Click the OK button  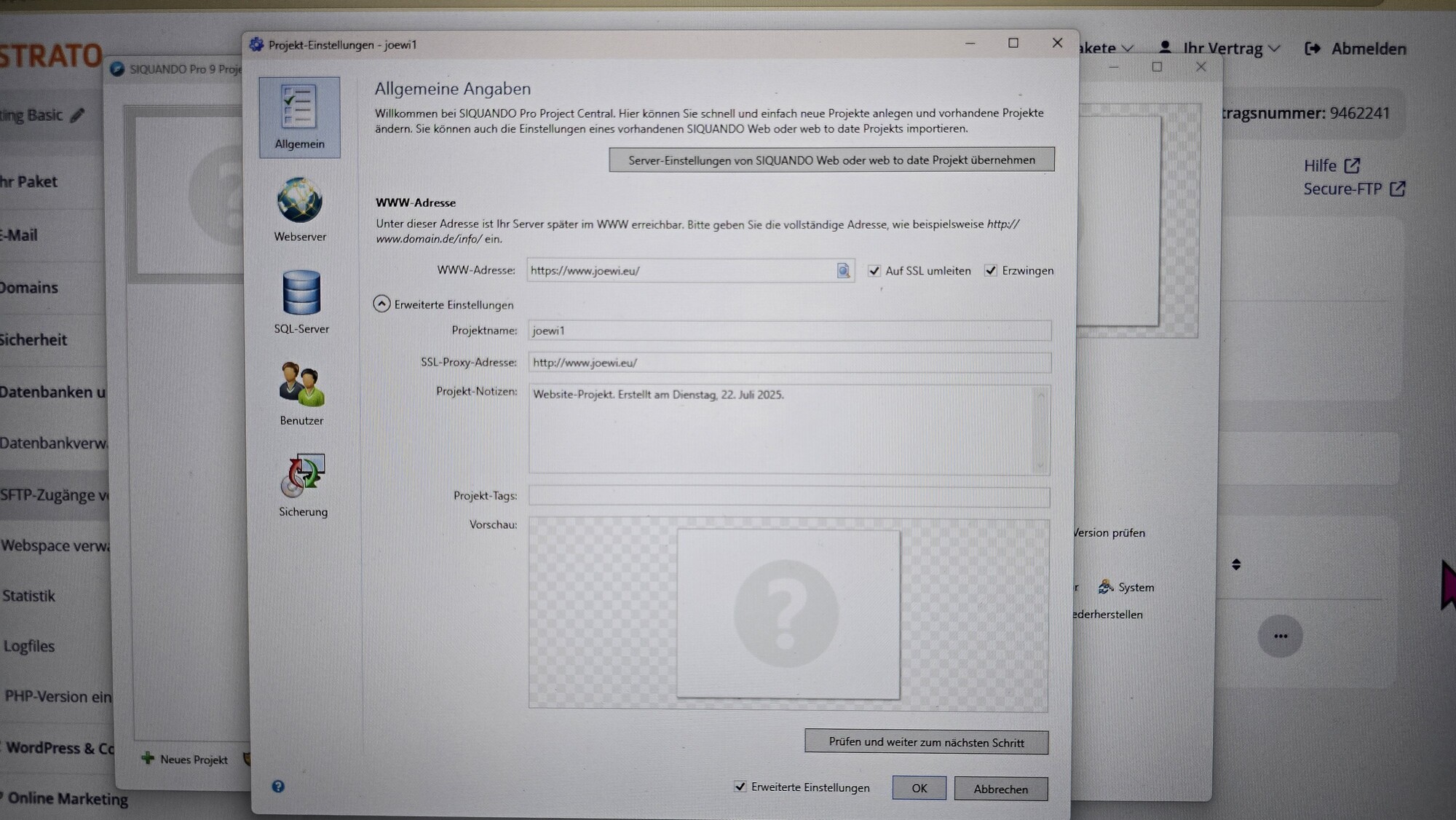point(919,788)
